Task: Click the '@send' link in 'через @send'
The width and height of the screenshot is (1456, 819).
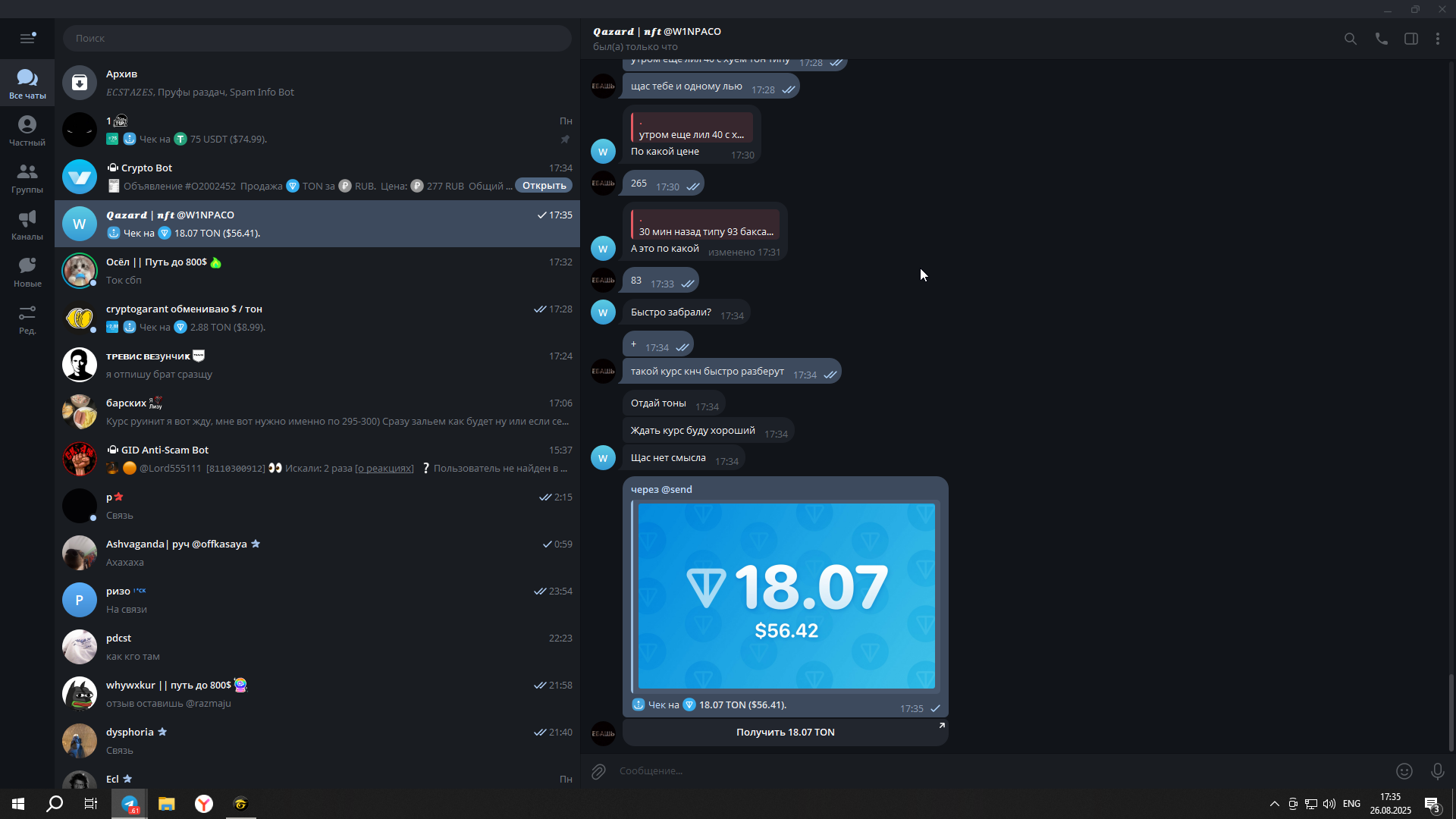Action: 676,489
